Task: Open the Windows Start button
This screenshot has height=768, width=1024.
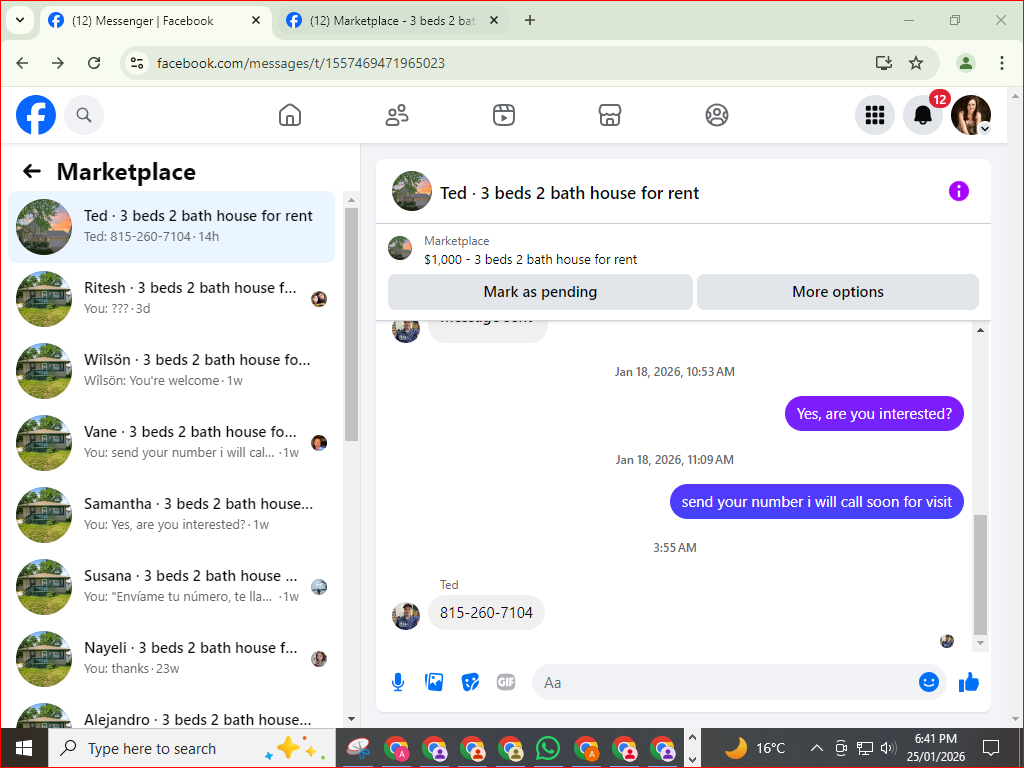Action: click(x=24, y=748)
